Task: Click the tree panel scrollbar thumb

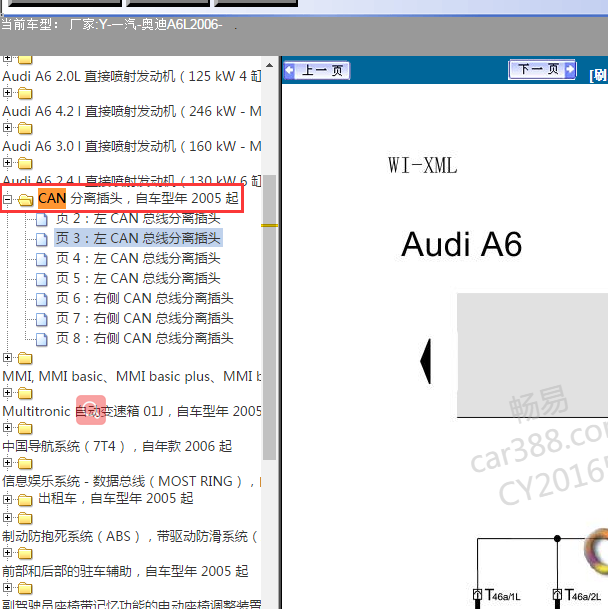Action: tap(269, 317)
